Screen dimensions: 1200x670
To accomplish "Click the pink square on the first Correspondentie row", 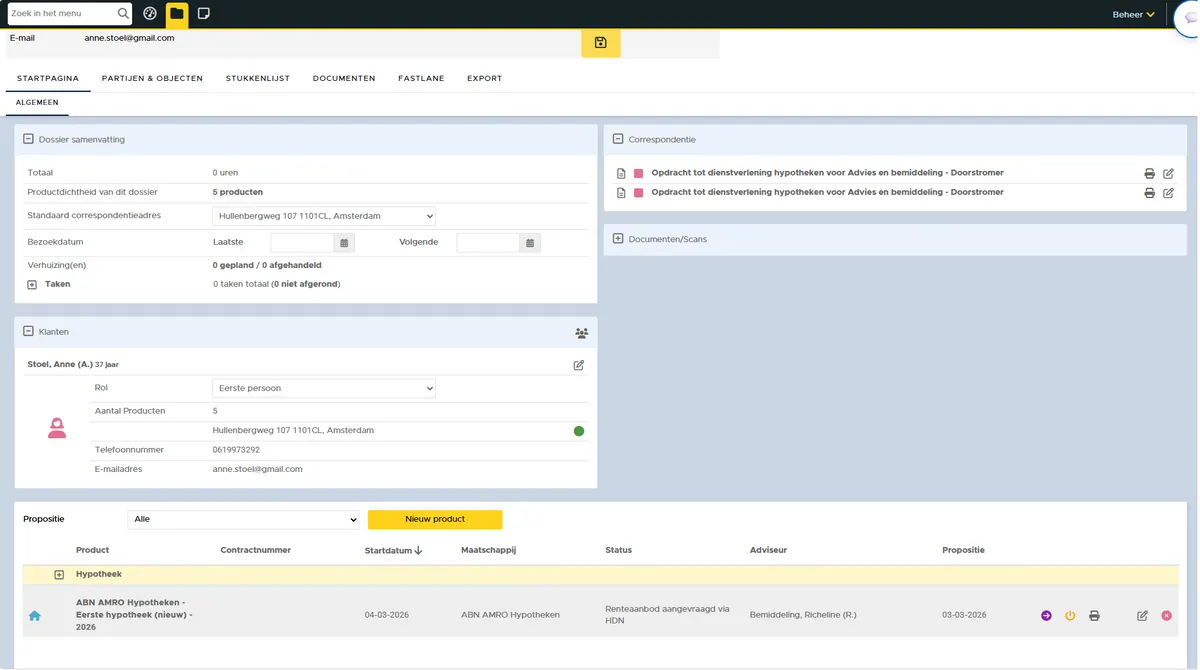I will tap(639, 173).
